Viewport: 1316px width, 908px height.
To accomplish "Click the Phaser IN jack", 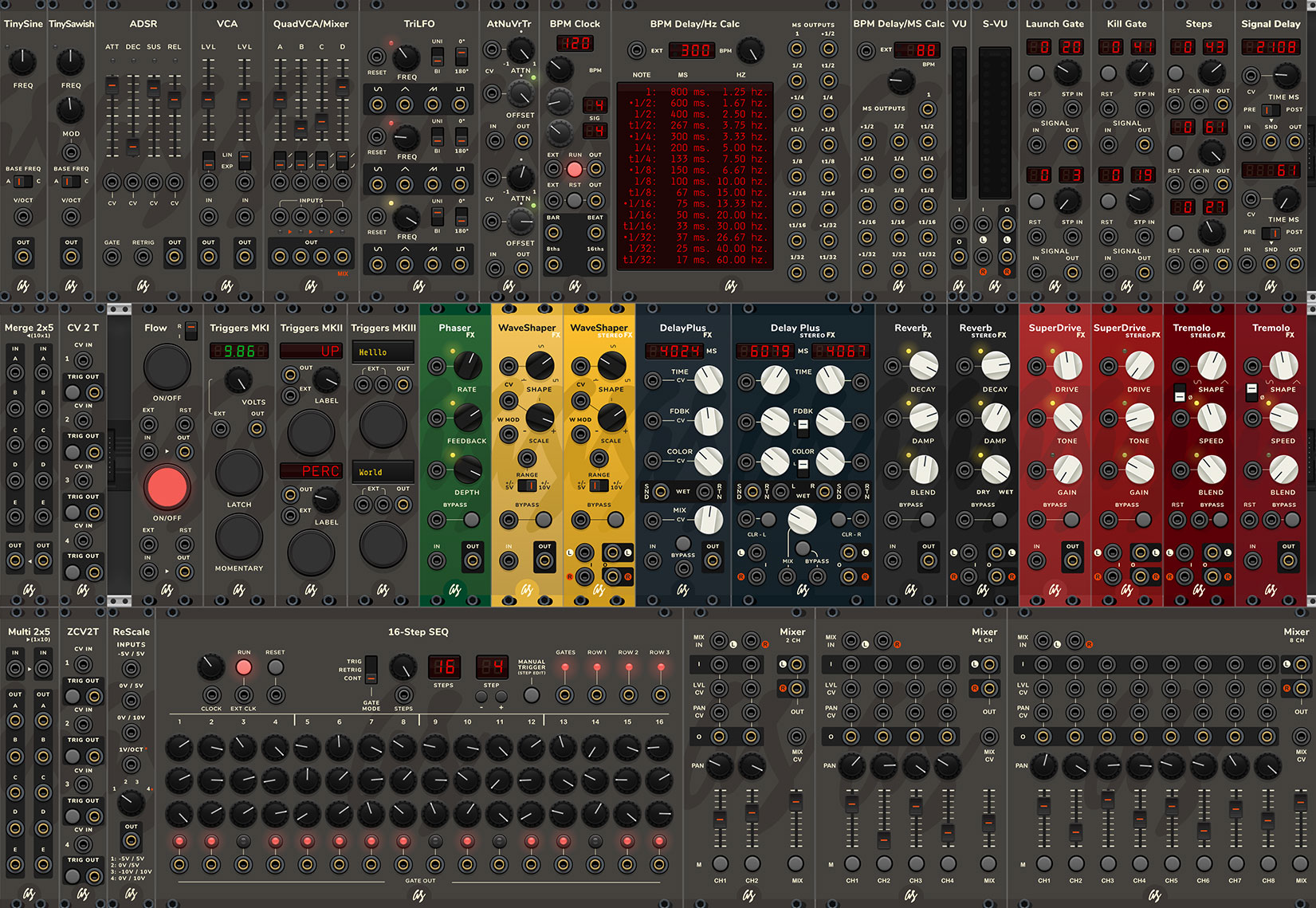I will click(437, 560).
